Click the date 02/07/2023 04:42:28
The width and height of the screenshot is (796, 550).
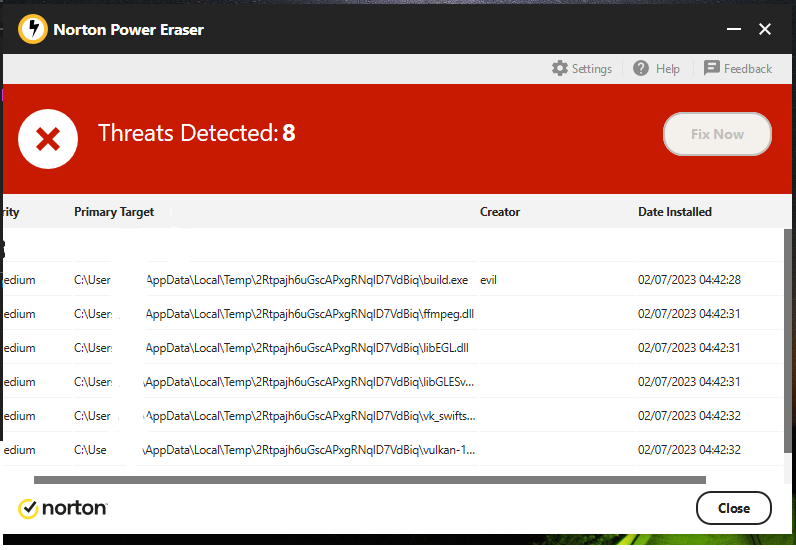click(689, 280)
